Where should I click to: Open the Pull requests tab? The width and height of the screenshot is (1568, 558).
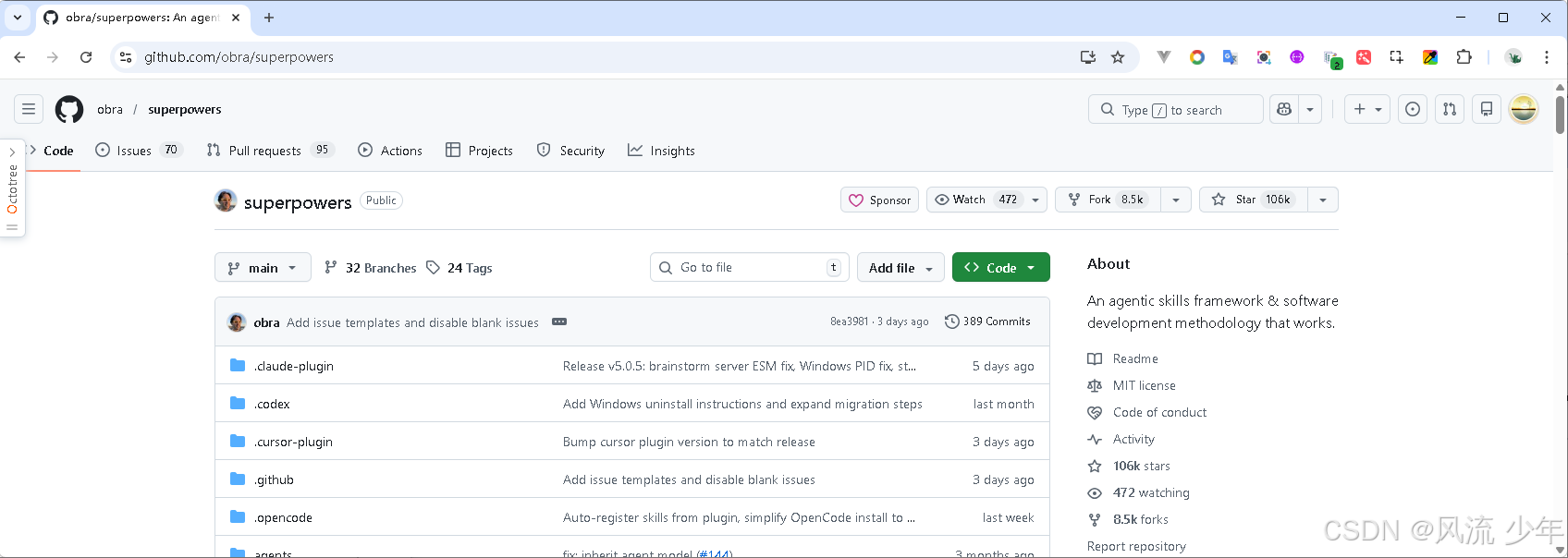[270, 151]
